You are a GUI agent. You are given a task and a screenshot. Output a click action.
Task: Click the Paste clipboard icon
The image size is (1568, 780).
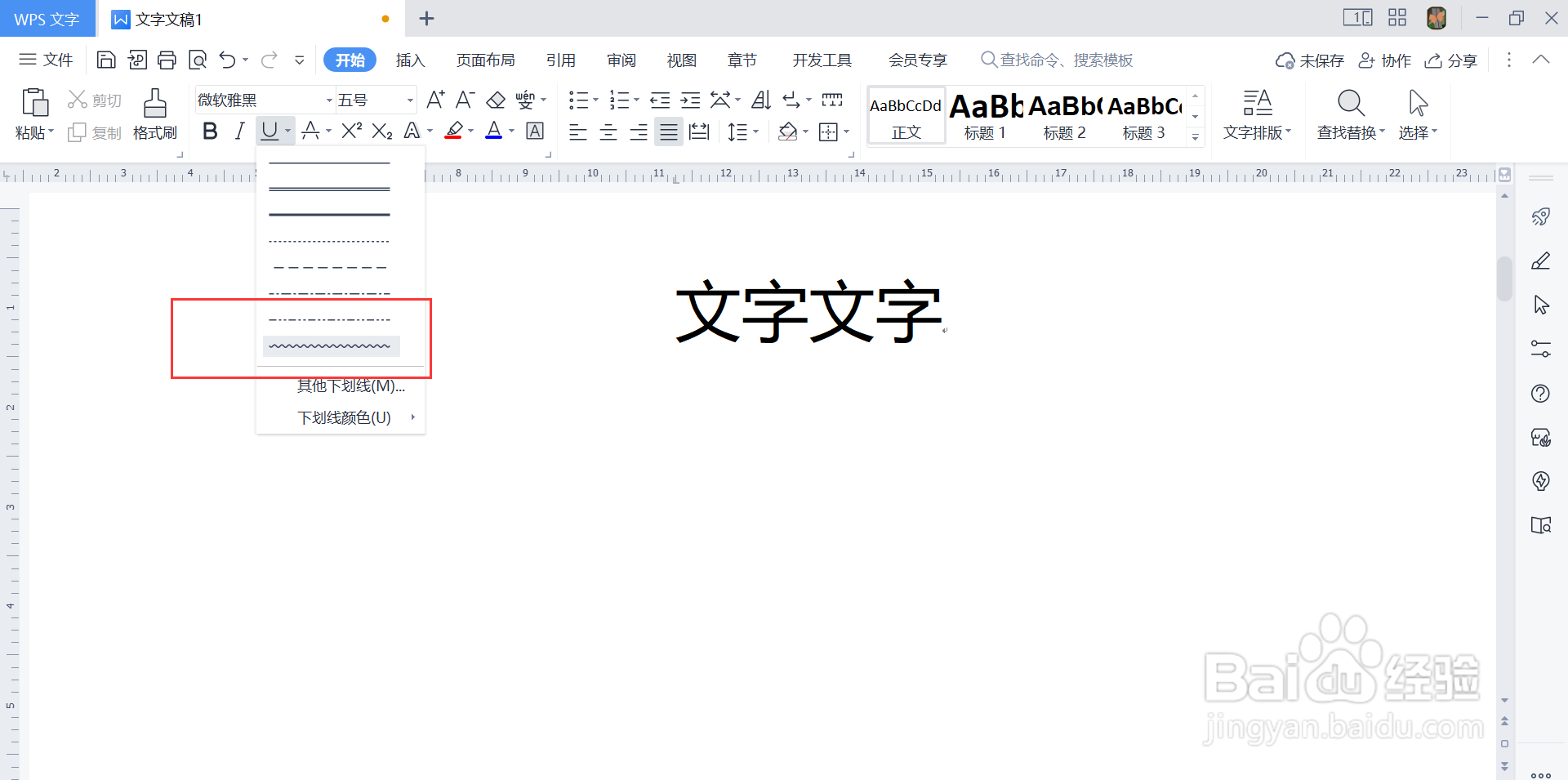(34, 103)
